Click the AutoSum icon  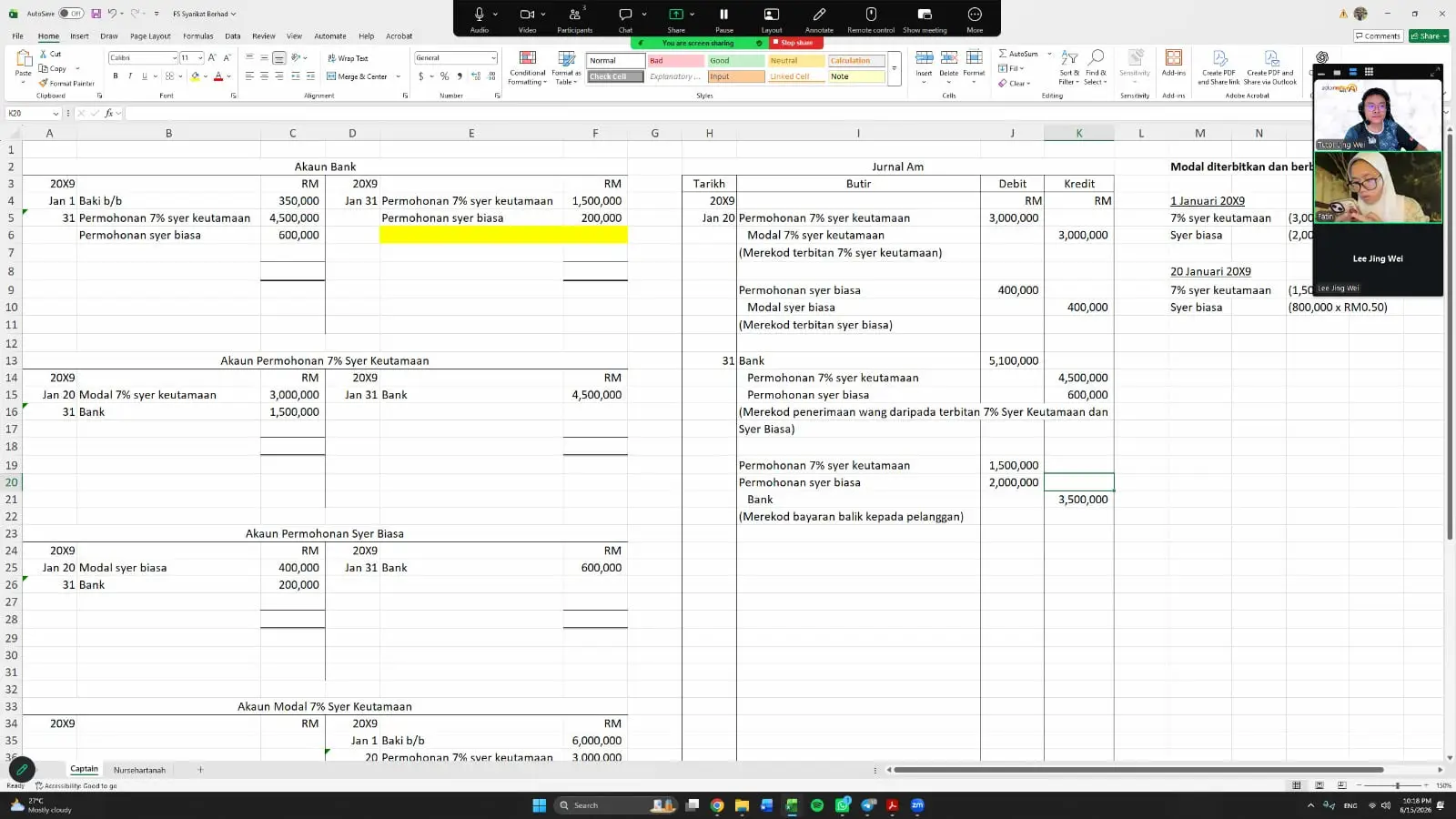pos(1018,54)
